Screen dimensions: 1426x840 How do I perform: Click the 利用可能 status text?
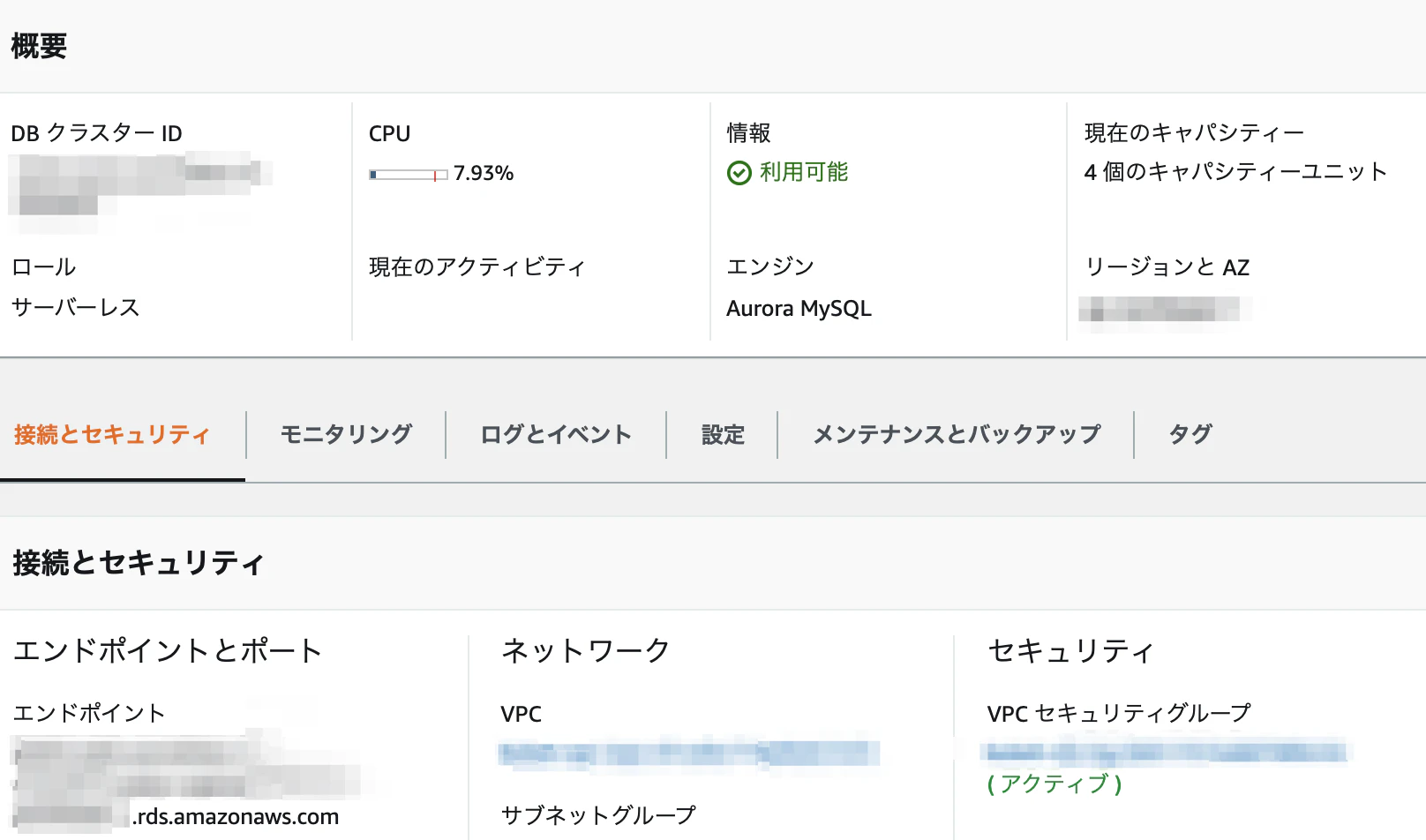tap(804, 172)
